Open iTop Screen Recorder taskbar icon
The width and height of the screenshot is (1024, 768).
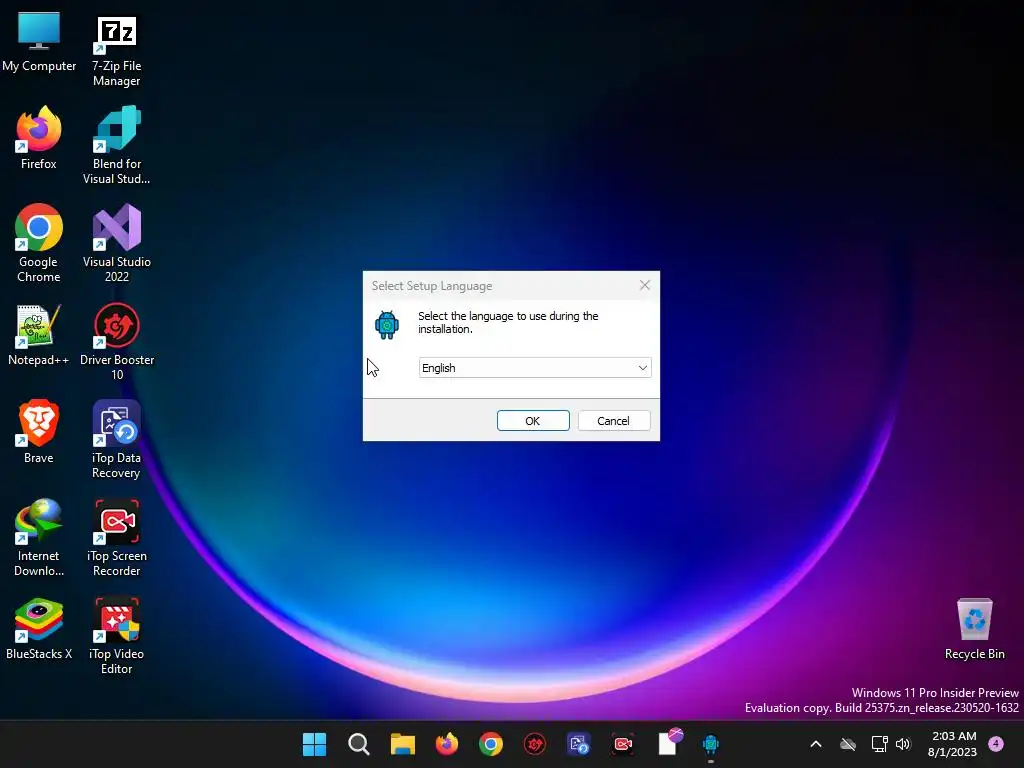[x=623, y=744]
